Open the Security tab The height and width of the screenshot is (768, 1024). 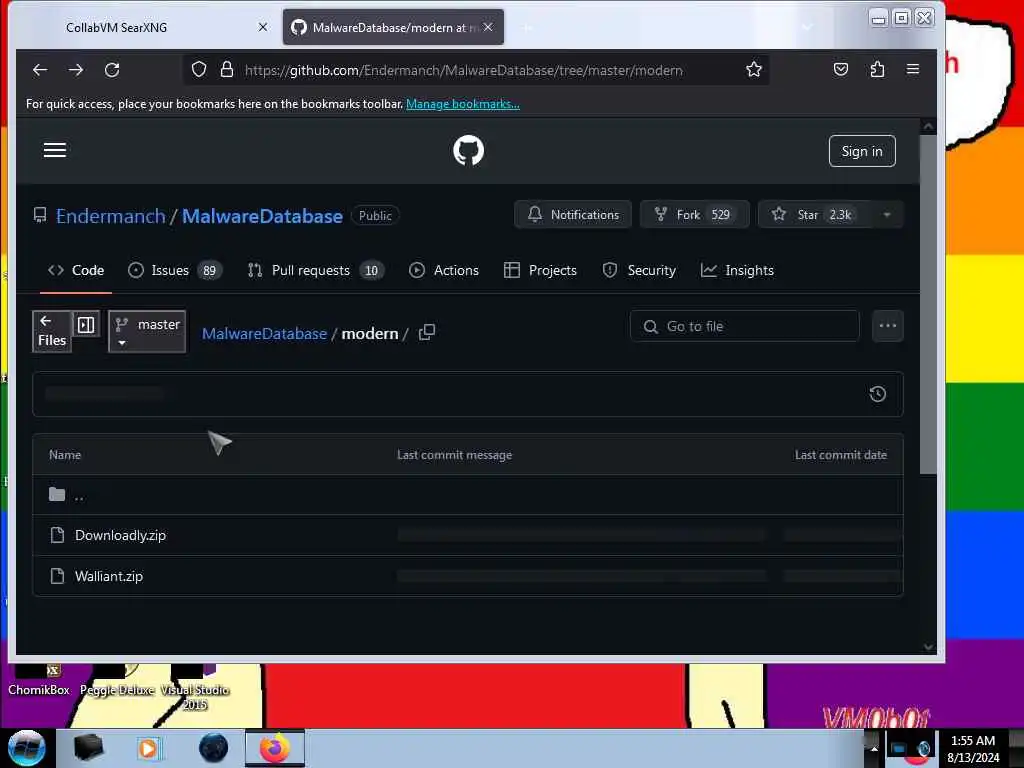coord(639,270)
